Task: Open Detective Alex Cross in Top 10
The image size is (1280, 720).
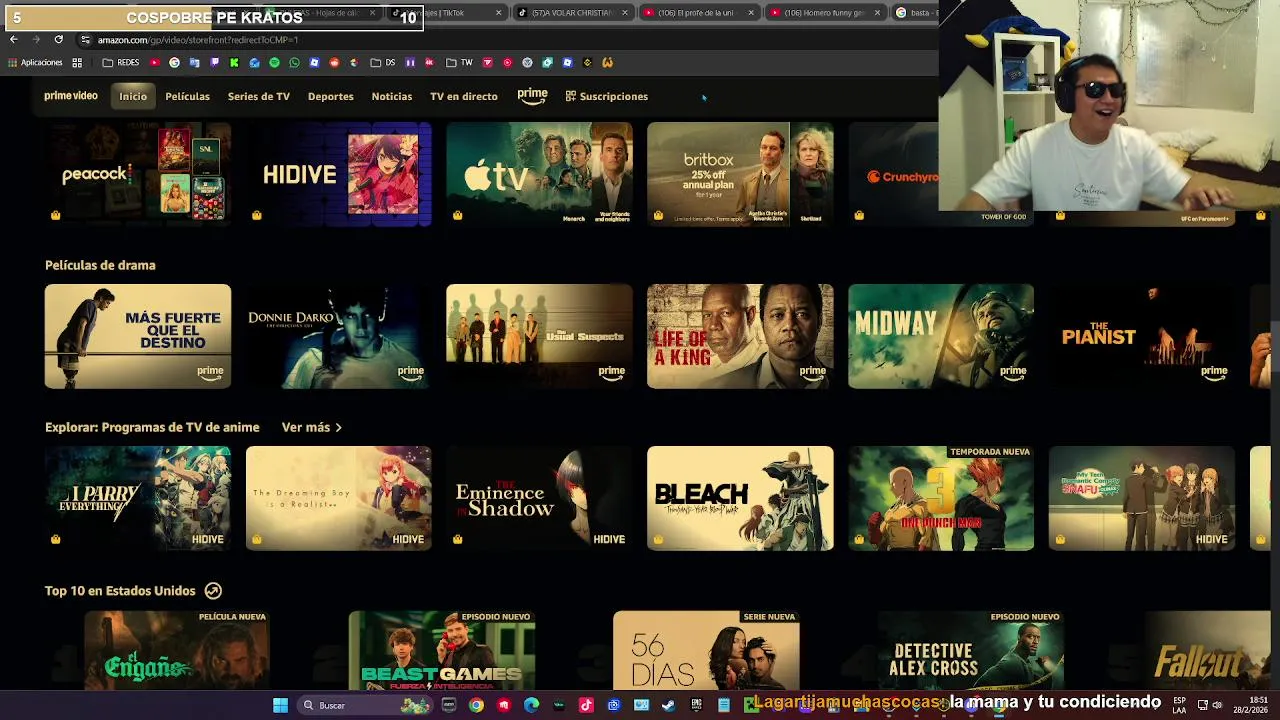Action: [970, 651]
